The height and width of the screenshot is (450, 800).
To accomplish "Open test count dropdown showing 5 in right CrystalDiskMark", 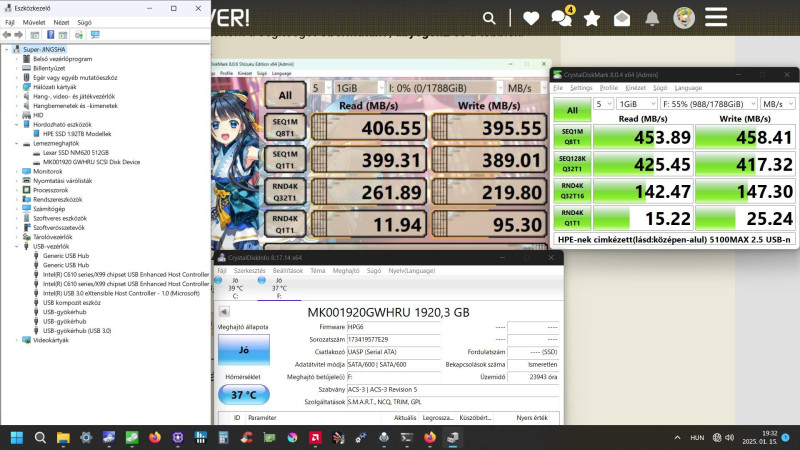I will pyautogui.click(x=604, y=104).
